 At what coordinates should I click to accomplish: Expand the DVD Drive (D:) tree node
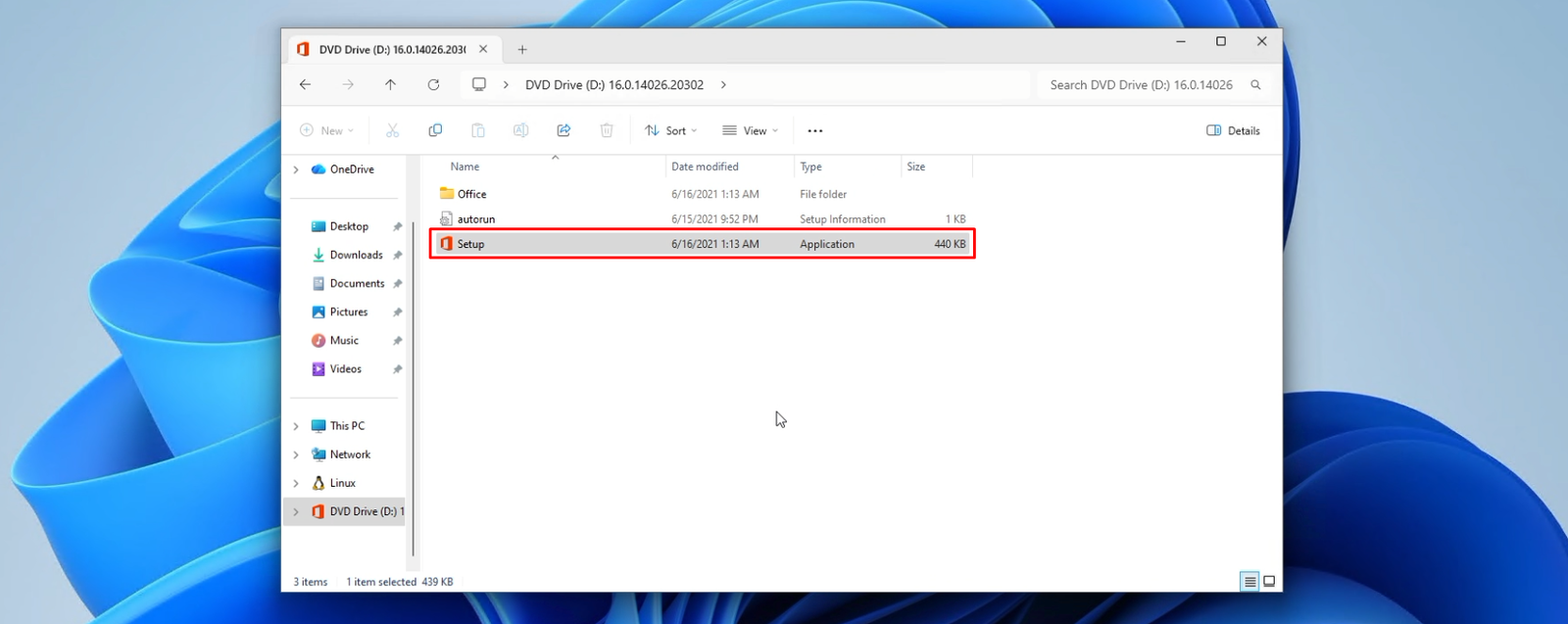coord(296,511)
